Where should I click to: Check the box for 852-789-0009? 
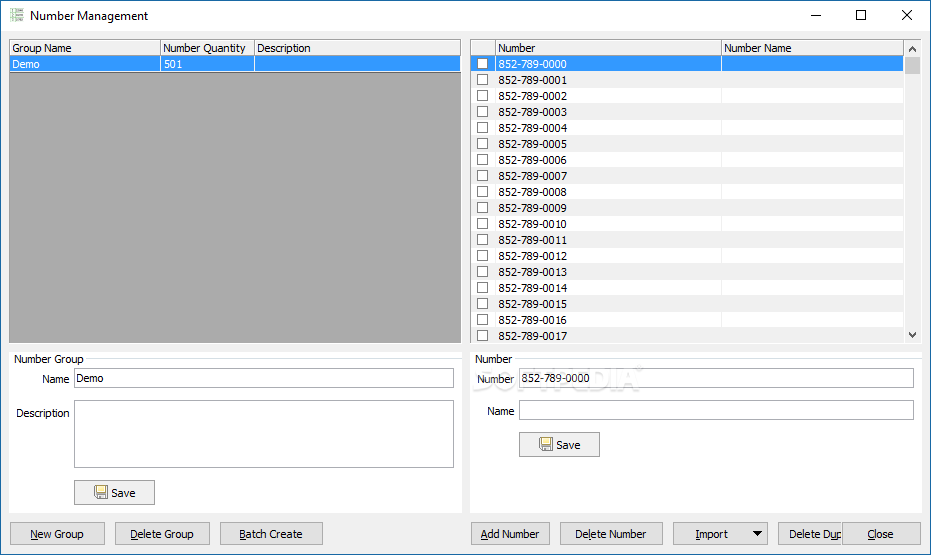tap(483, 208)
